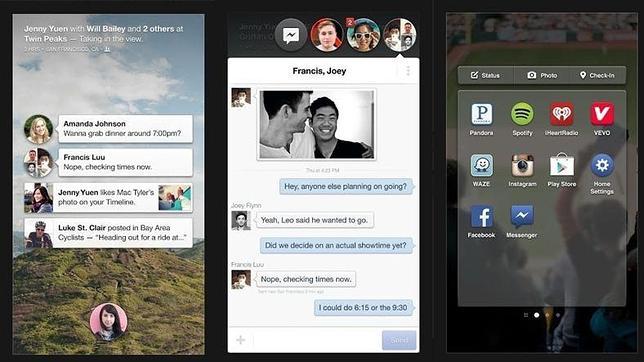Open the Messenger app icon

tap(522, 216)
